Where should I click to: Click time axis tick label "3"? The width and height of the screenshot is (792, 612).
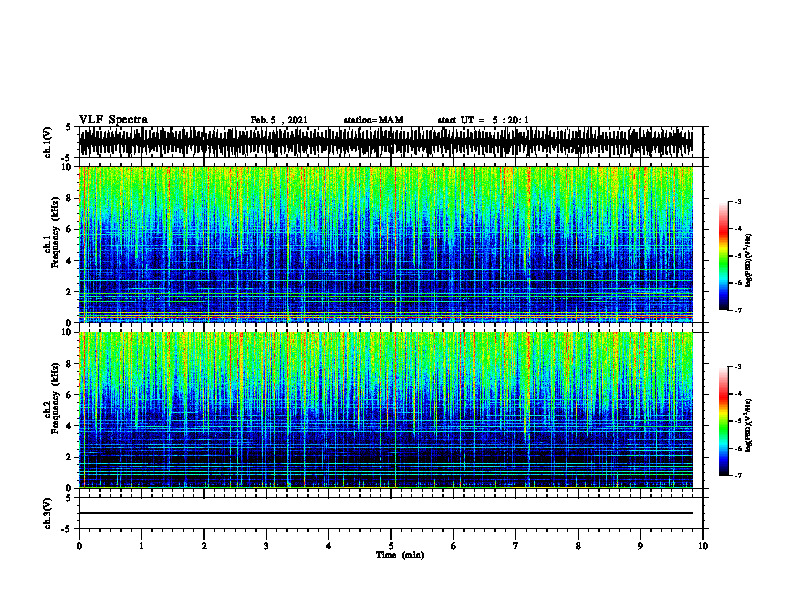click(x=266, y=546)
